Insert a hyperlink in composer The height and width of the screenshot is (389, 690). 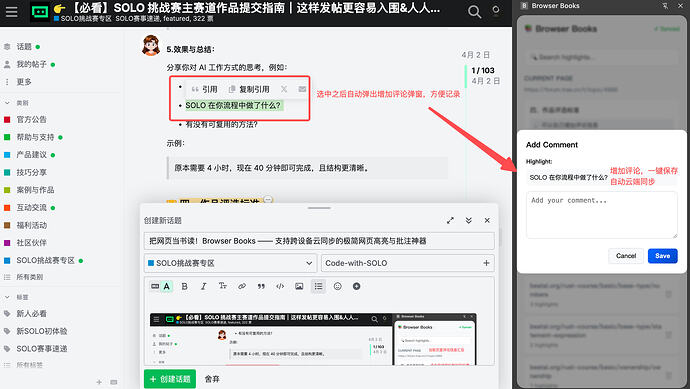coord(242,286)
